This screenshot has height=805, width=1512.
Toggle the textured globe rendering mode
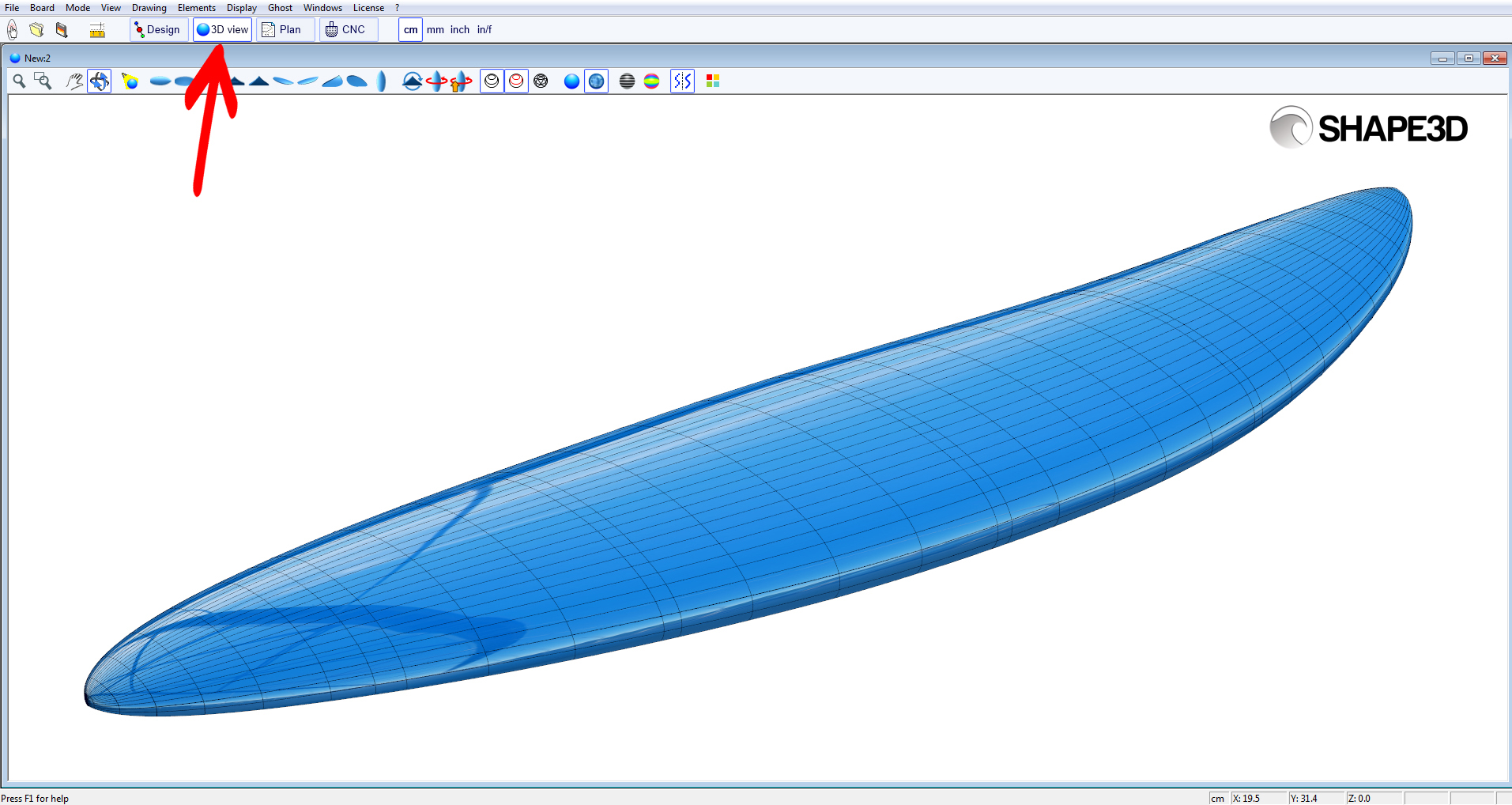point(596,81)
